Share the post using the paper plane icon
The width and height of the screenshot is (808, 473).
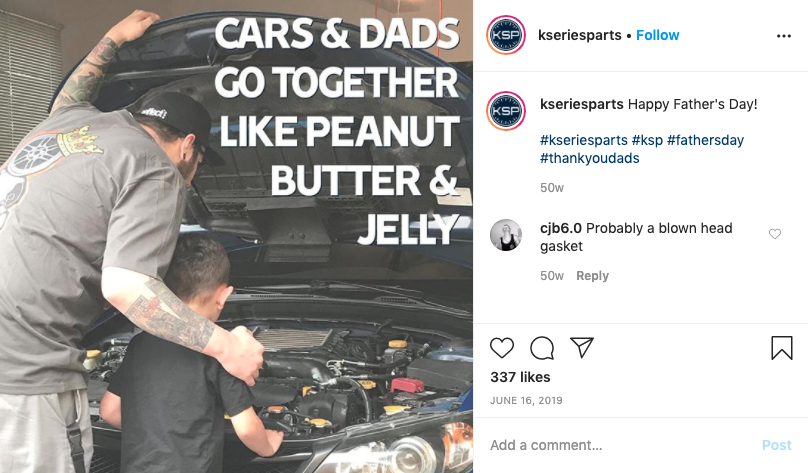click(x=582, y=348)
